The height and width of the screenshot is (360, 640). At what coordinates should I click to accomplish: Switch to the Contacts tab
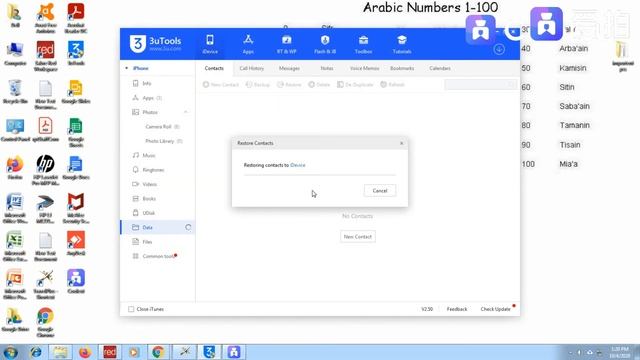click(214, 68)
